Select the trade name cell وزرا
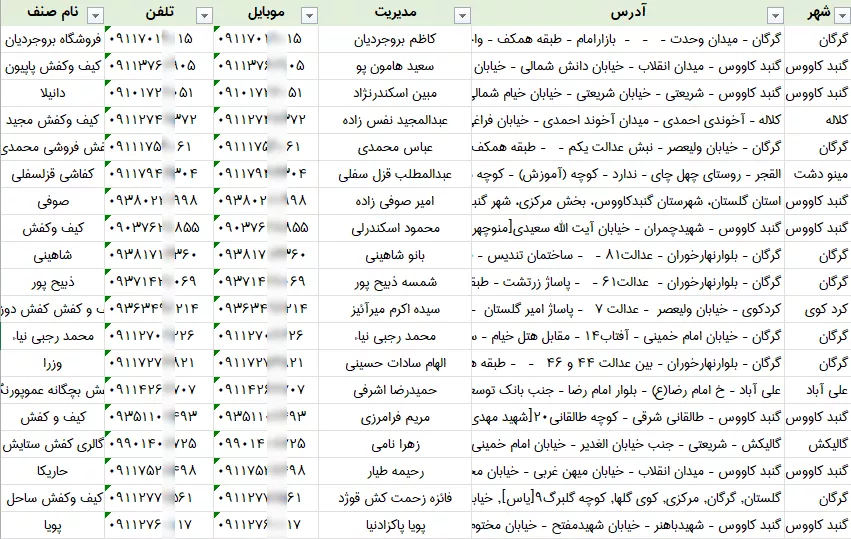This screenshot has height=539, width=851. point(52,363)
